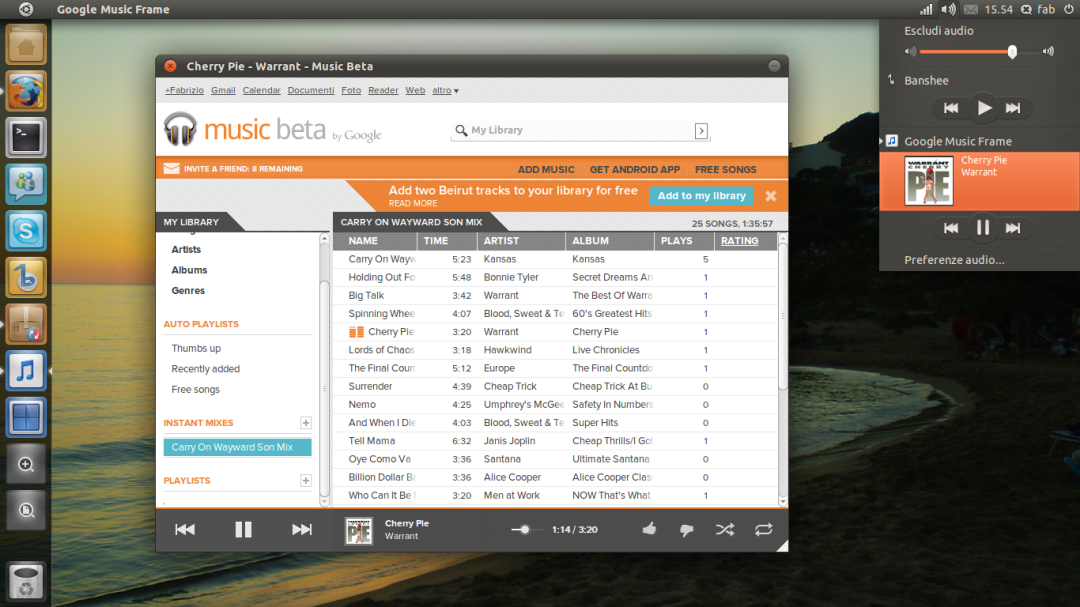
Task: Add a new instant mix
Action: [x=306, y=422]
